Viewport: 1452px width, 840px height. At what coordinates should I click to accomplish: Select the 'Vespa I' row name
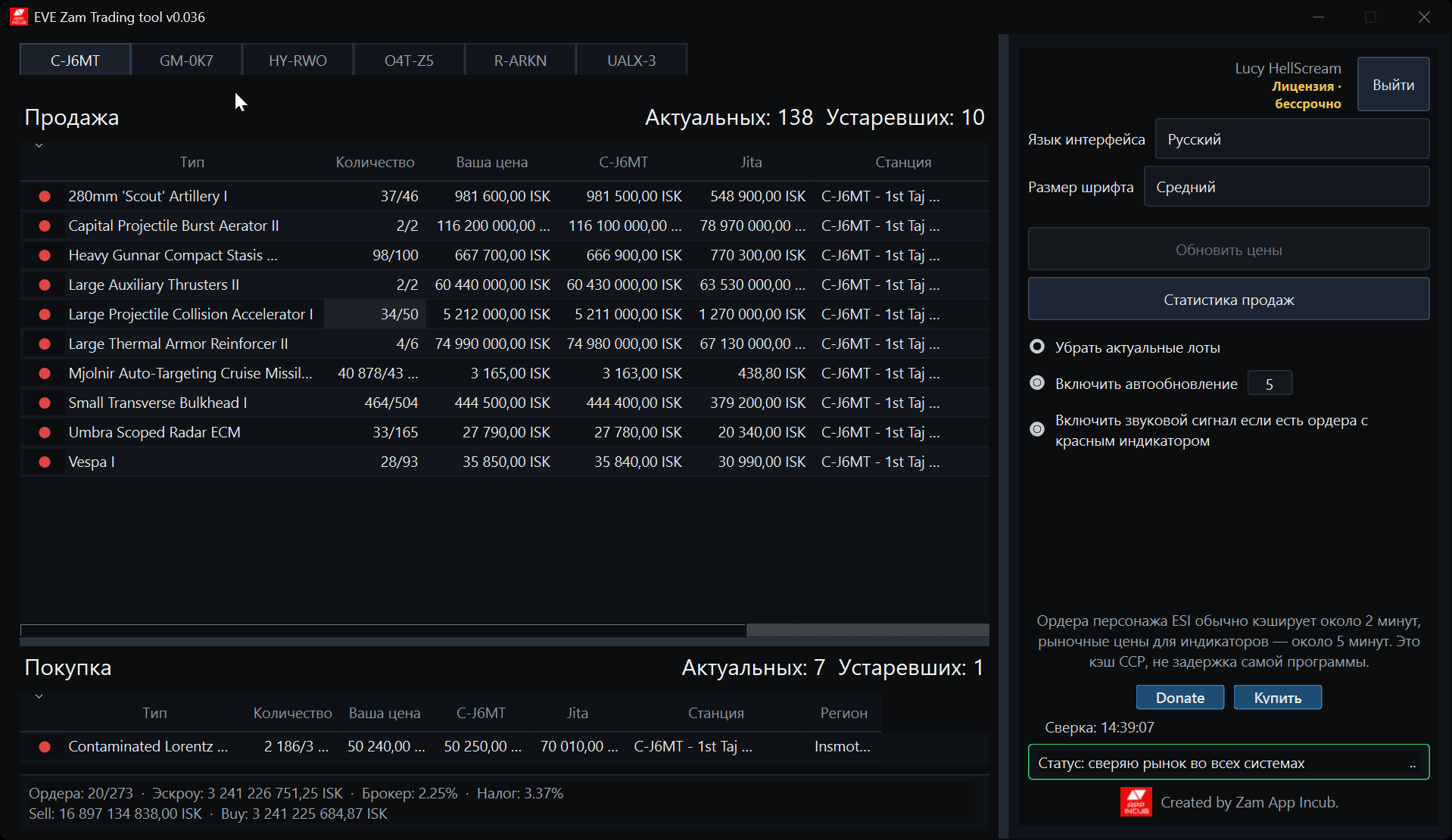coord(92,462)
